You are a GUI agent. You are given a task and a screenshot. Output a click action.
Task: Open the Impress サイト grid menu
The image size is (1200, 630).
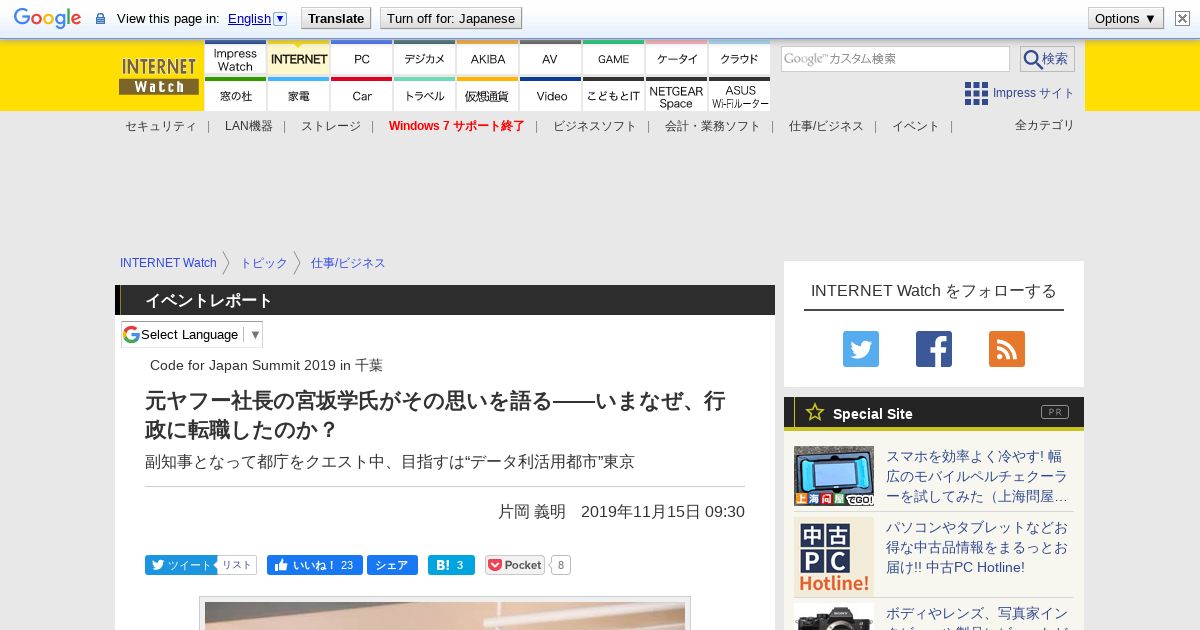pos(1019,93)
